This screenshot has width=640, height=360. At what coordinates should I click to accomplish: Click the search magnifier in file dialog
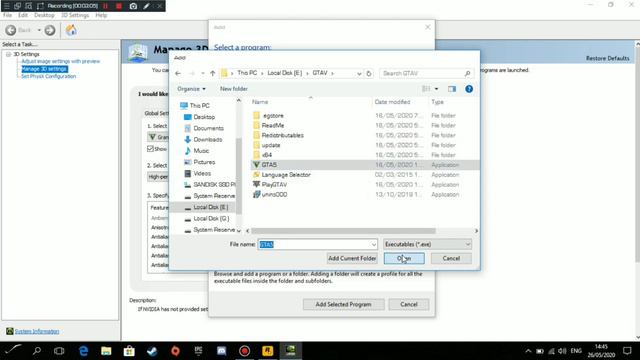point(467,73)
